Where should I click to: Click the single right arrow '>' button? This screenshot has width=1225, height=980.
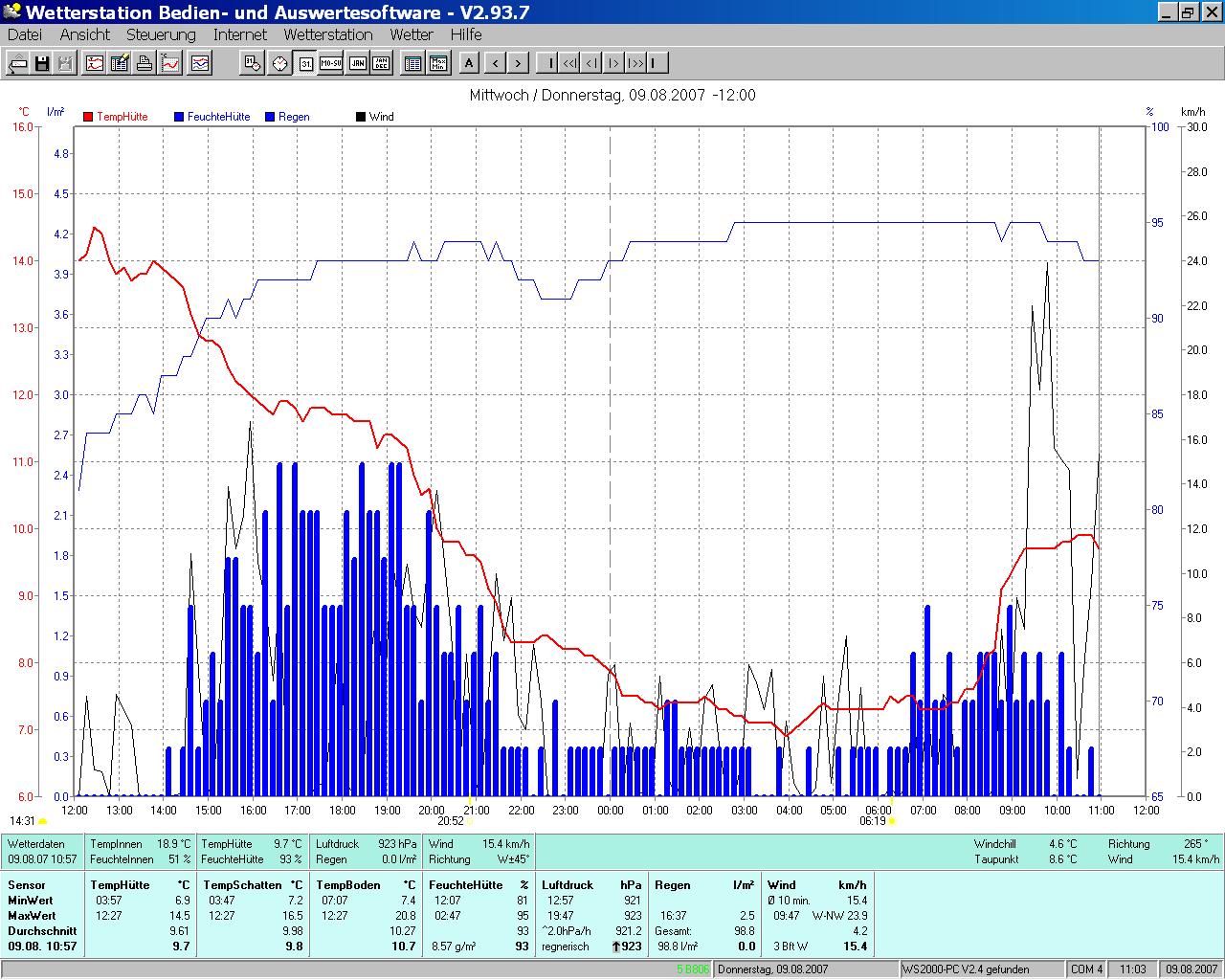coord(518,64)
